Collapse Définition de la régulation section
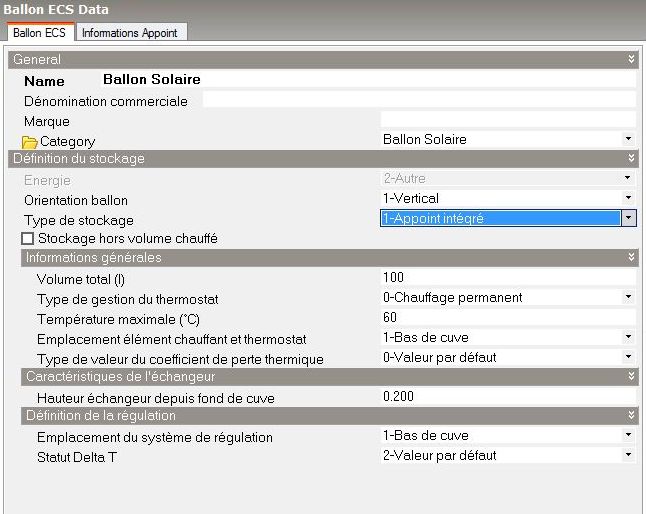This screenshot has height=514, width=646. [631, 415]
